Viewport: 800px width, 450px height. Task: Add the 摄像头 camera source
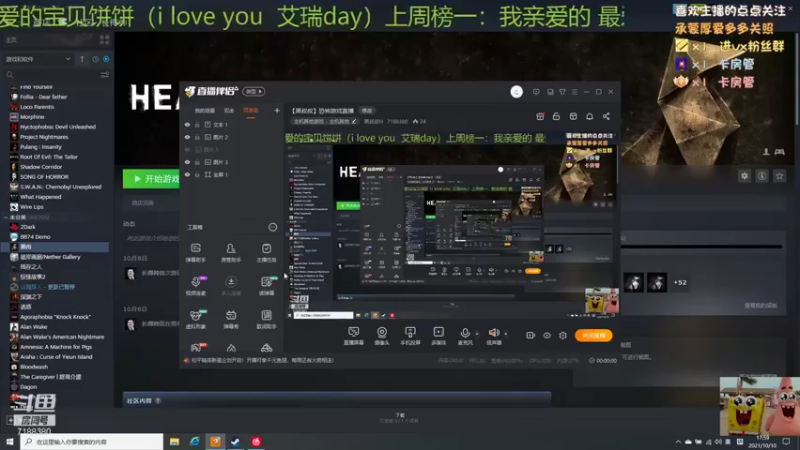[x=382, y=336]
